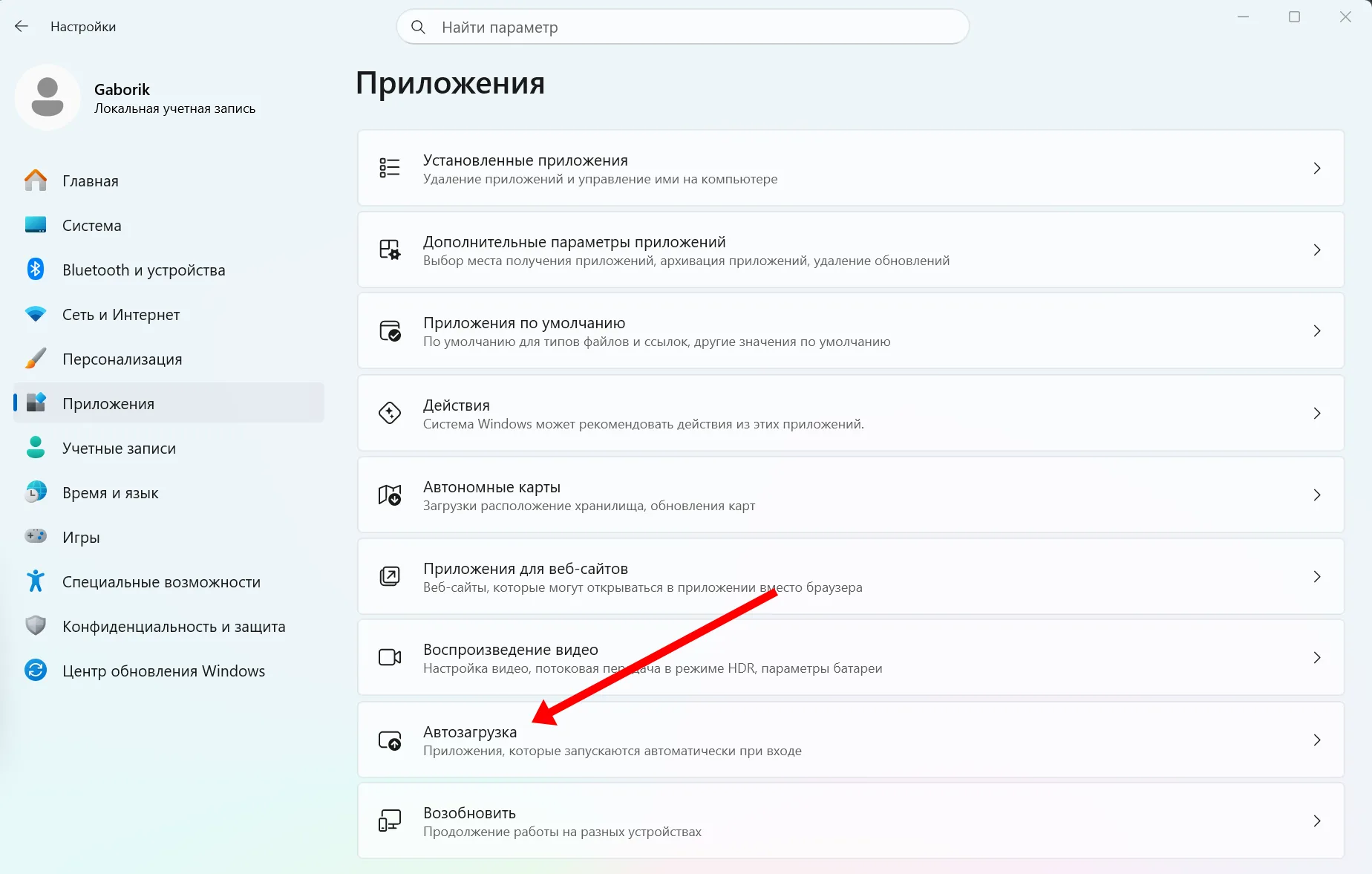The image size is (1372, 874).
Task: Click the Найти параметр search field
Action: pos(683,27)
